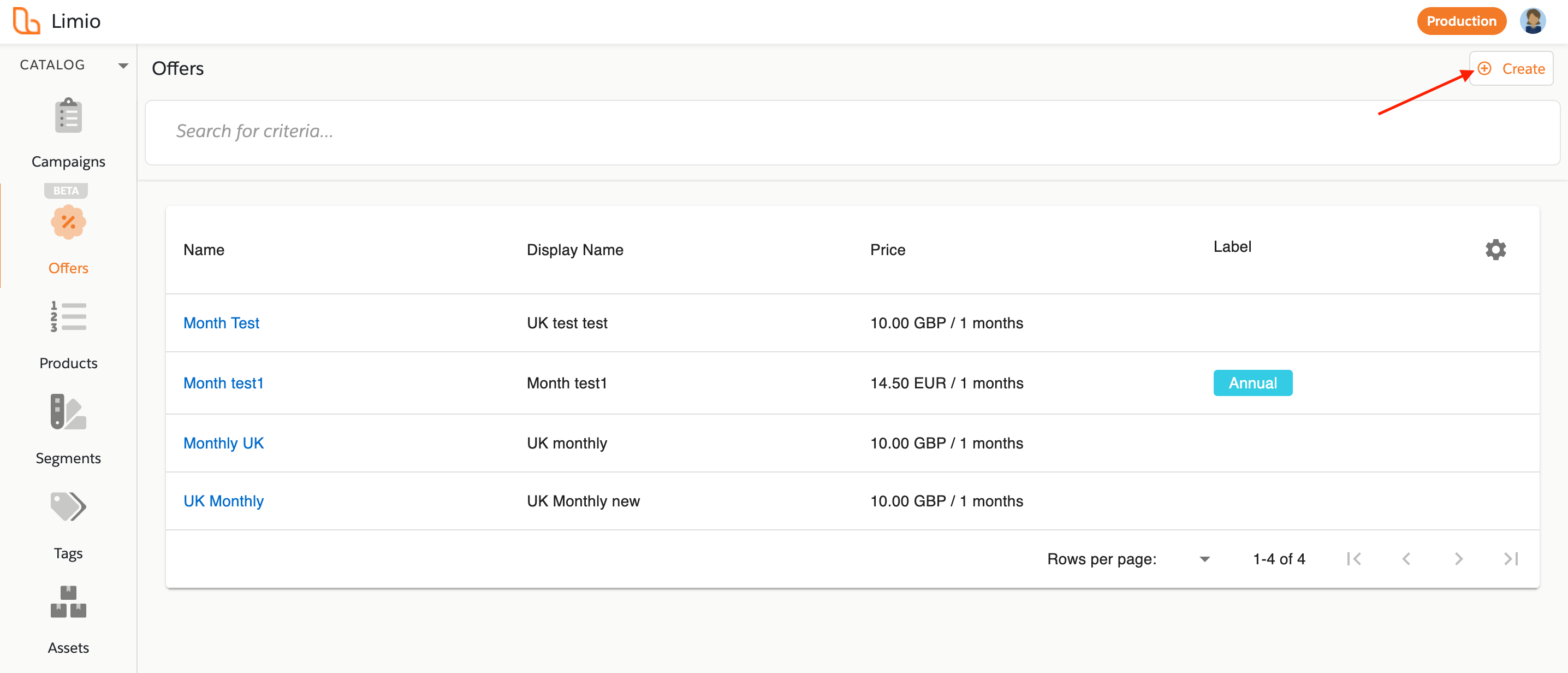Click the Month Test row price
Viewport: 1568px width, 673px height.
(947, 323)
